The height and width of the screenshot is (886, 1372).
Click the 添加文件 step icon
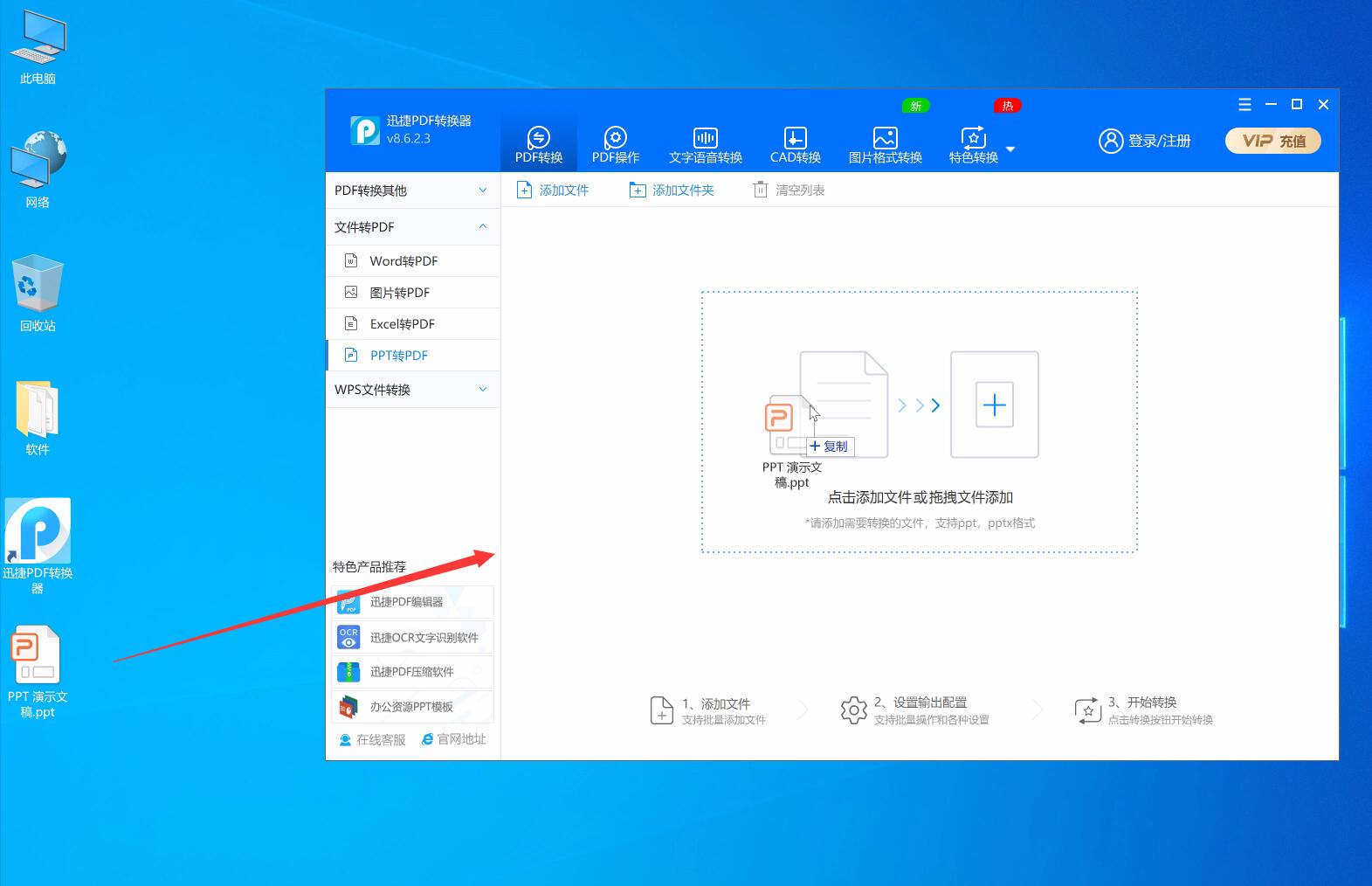[662, 710]
